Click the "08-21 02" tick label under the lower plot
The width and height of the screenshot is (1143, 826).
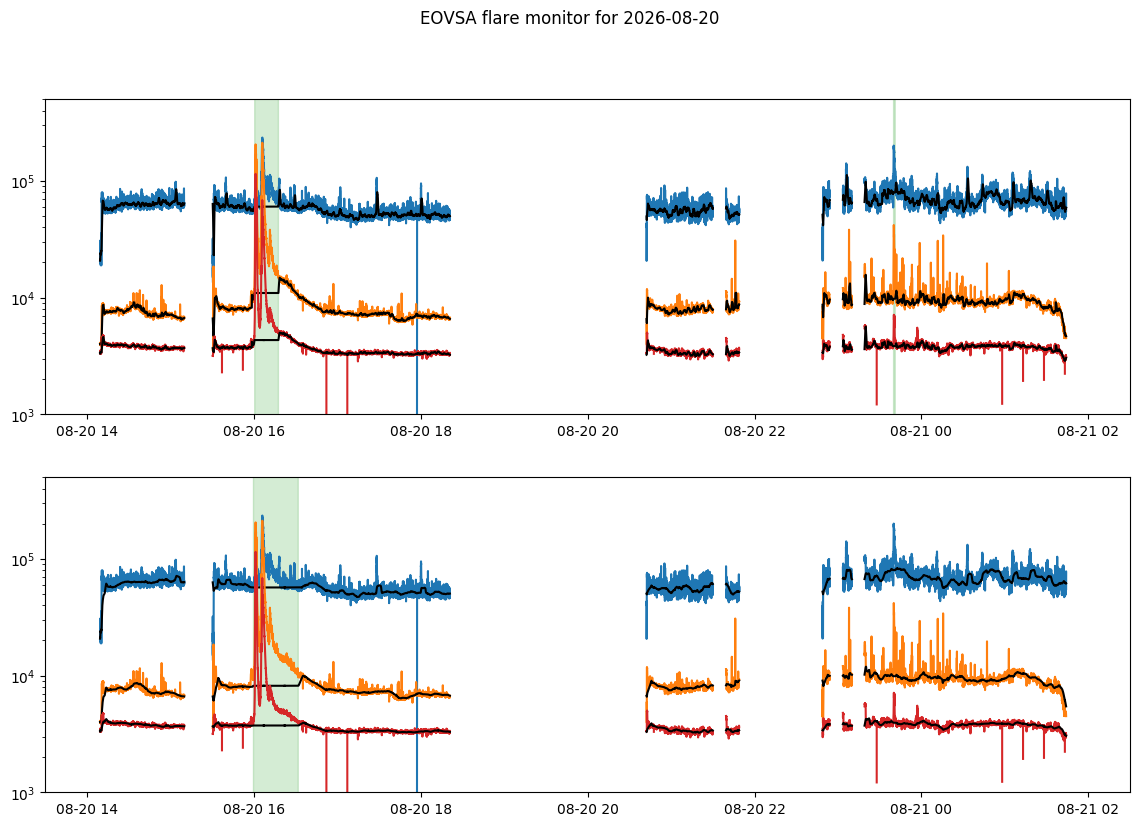tap(1088, 809)
